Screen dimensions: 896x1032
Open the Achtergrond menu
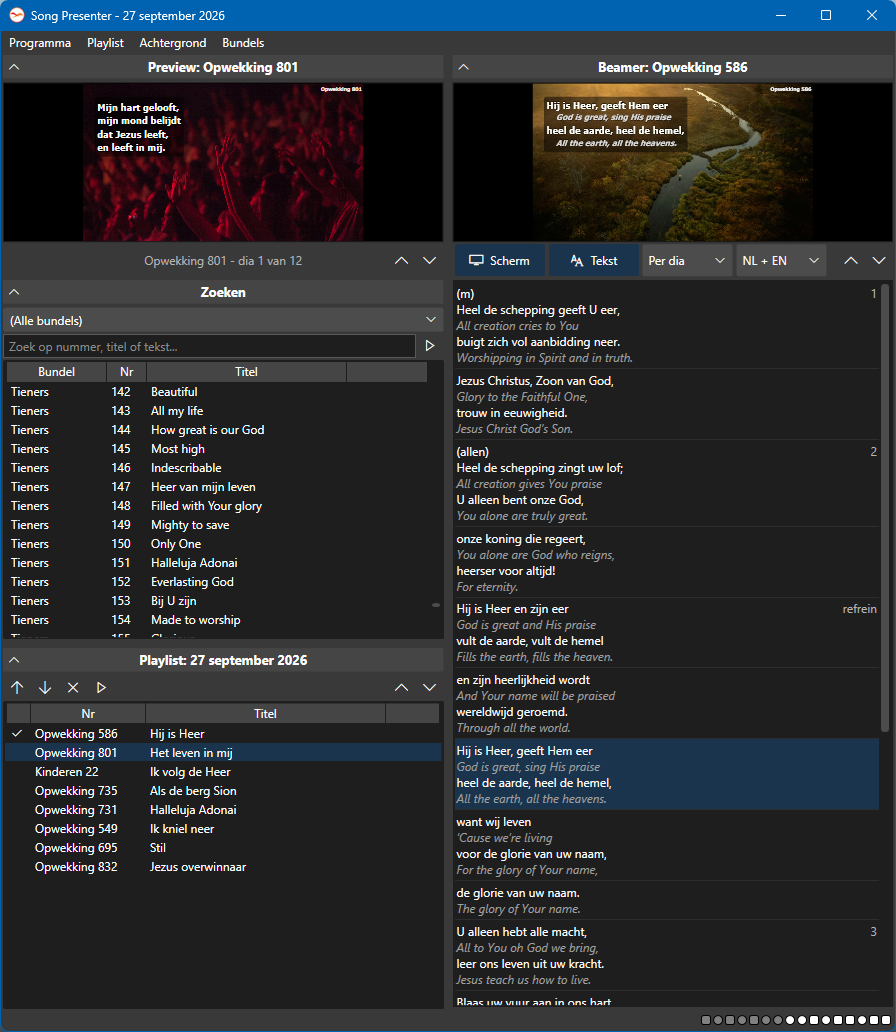tap(172, 43)
